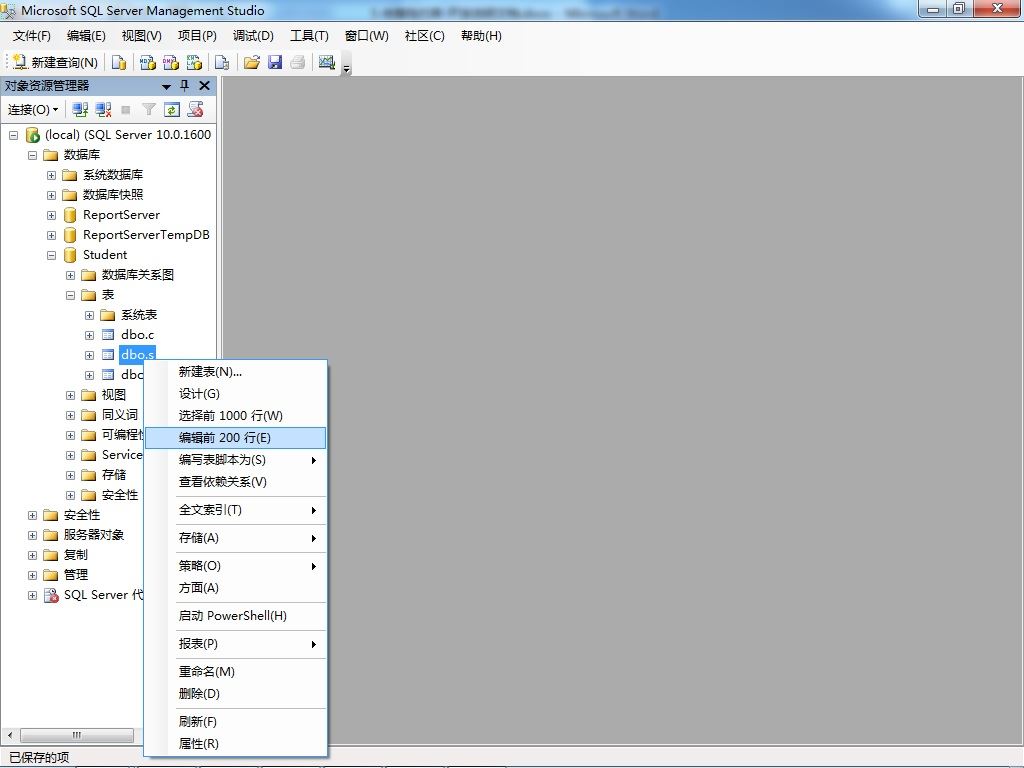This screenshot has height=768, width=1024.
Task: Expand the 系统表 folder
Action: click(89, 315)
